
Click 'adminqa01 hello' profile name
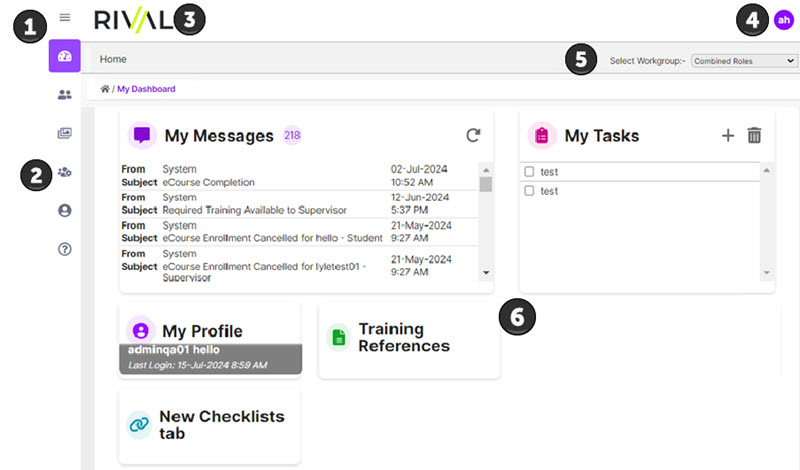pos(173,350)
